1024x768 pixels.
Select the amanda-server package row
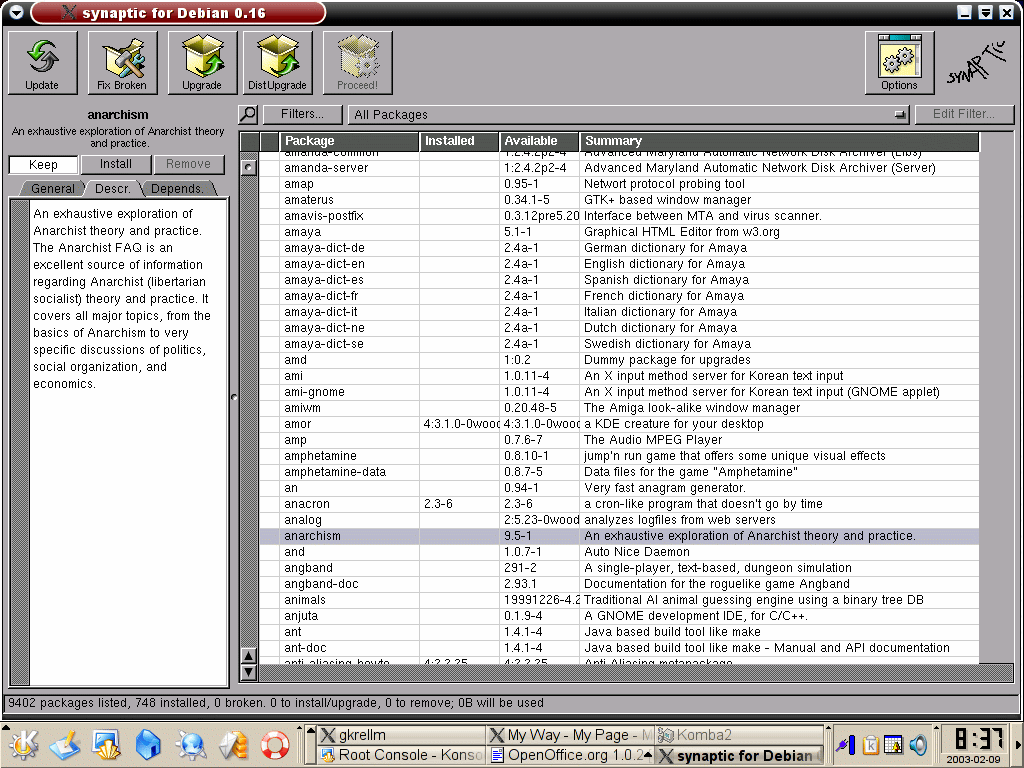pos(619,168)
